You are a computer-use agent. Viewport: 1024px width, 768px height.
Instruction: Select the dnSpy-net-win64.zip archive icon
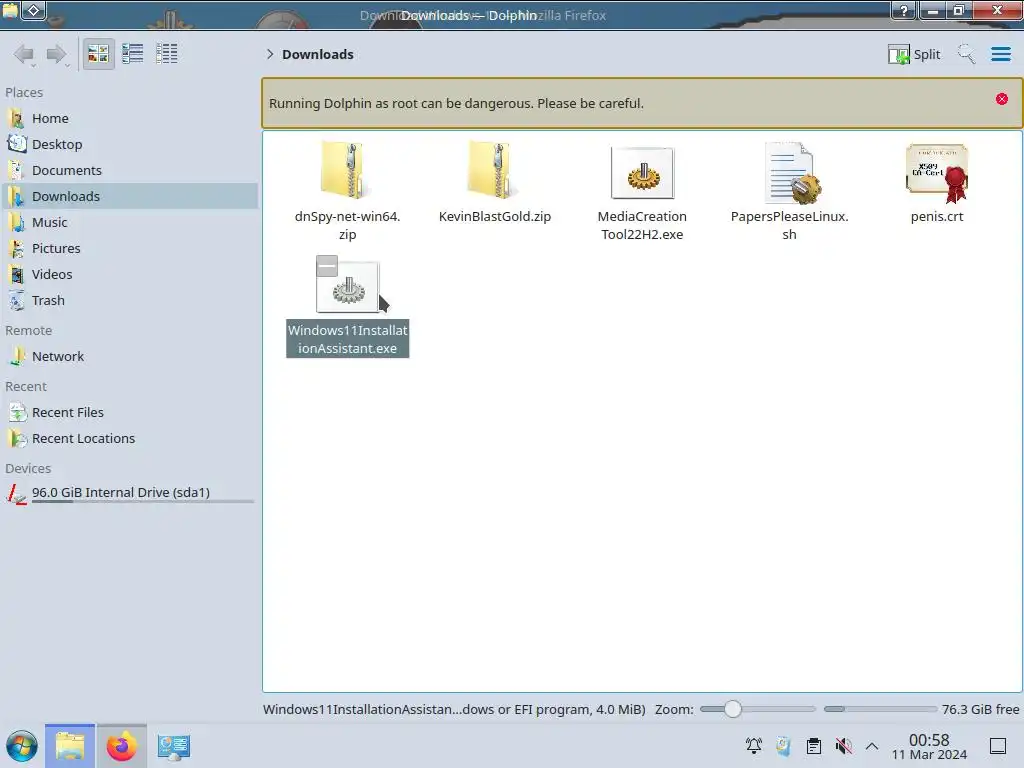[347, 171]
